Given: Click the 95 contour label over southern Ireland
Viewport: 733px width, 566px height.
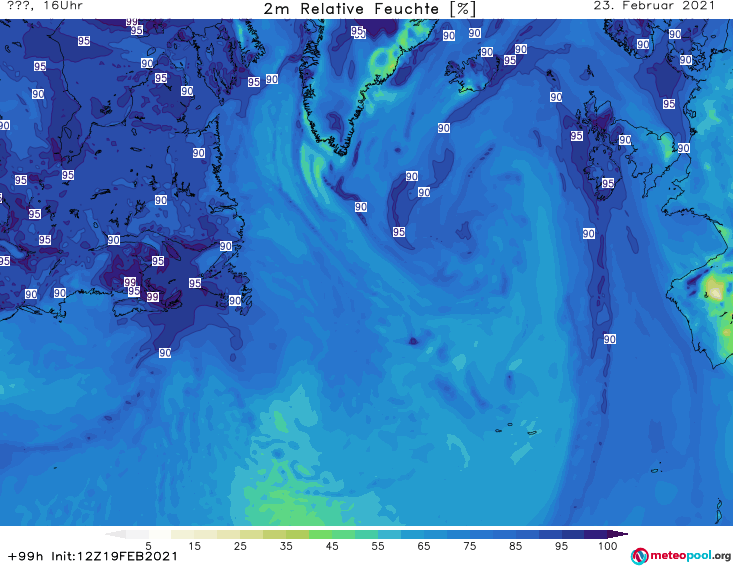Looking at the screenshot, I should [608, 183].
